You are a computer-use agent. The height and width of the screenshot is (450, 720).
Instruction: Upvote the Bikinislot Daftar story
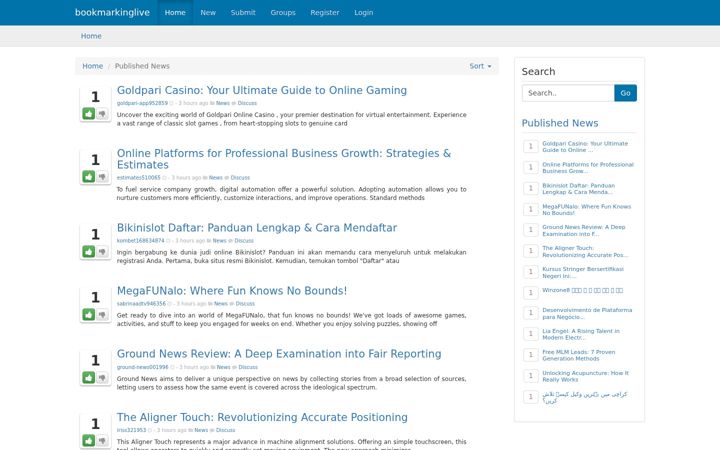pos(89,251)
